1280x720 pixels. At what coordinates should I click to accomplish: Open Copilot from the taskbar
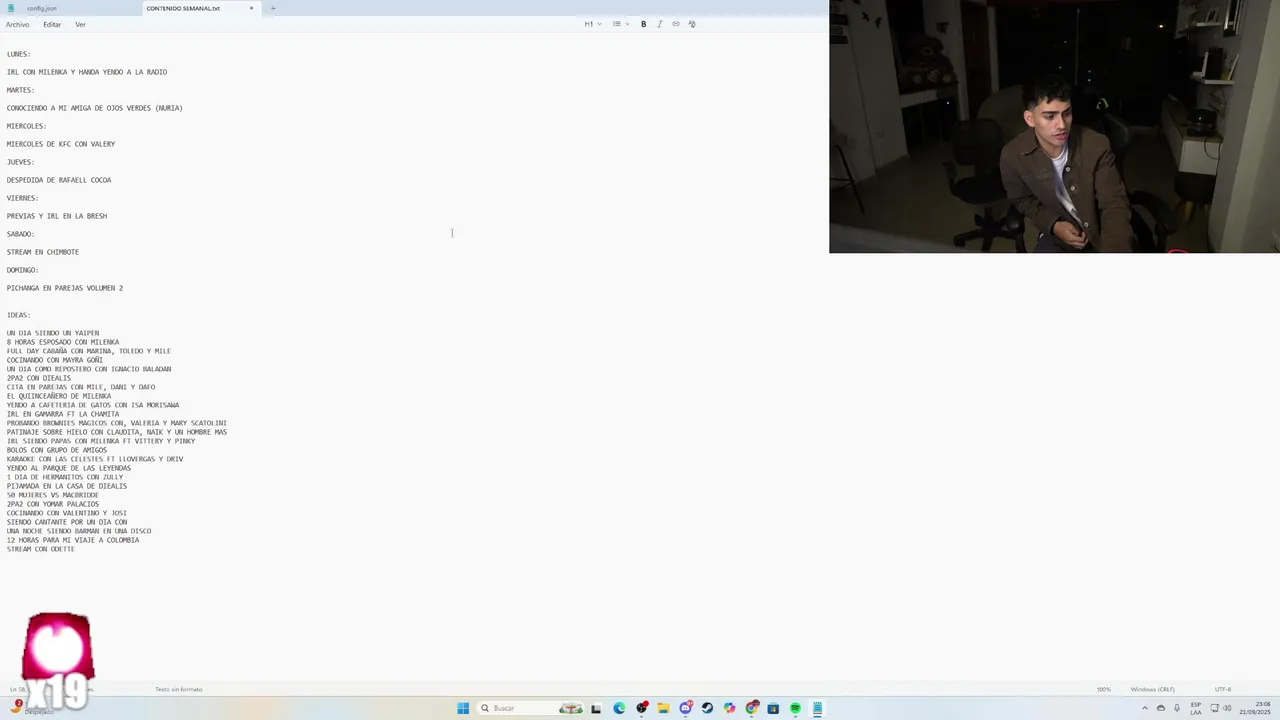(x=729, y=708)
